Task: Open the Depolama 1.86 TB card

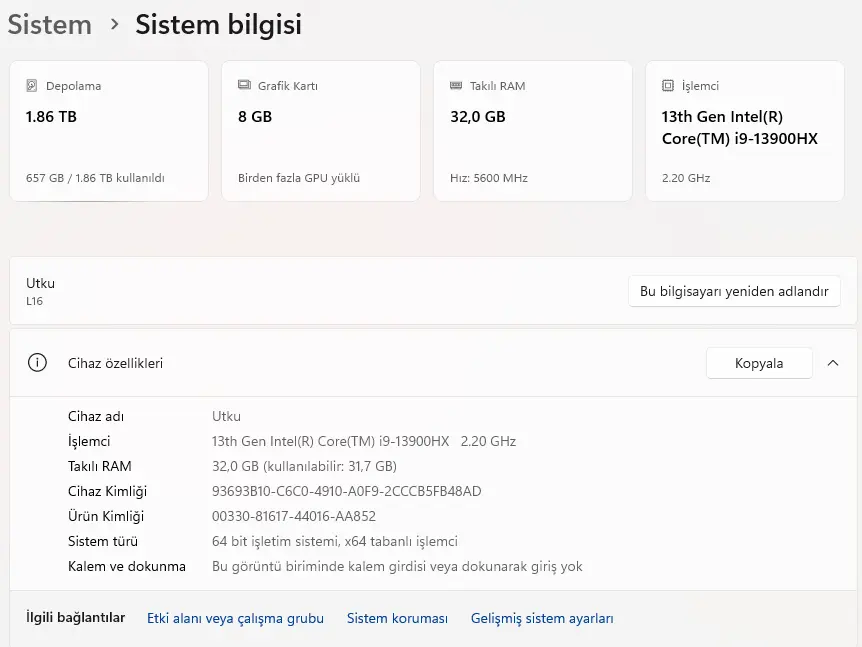Action: 109,131
